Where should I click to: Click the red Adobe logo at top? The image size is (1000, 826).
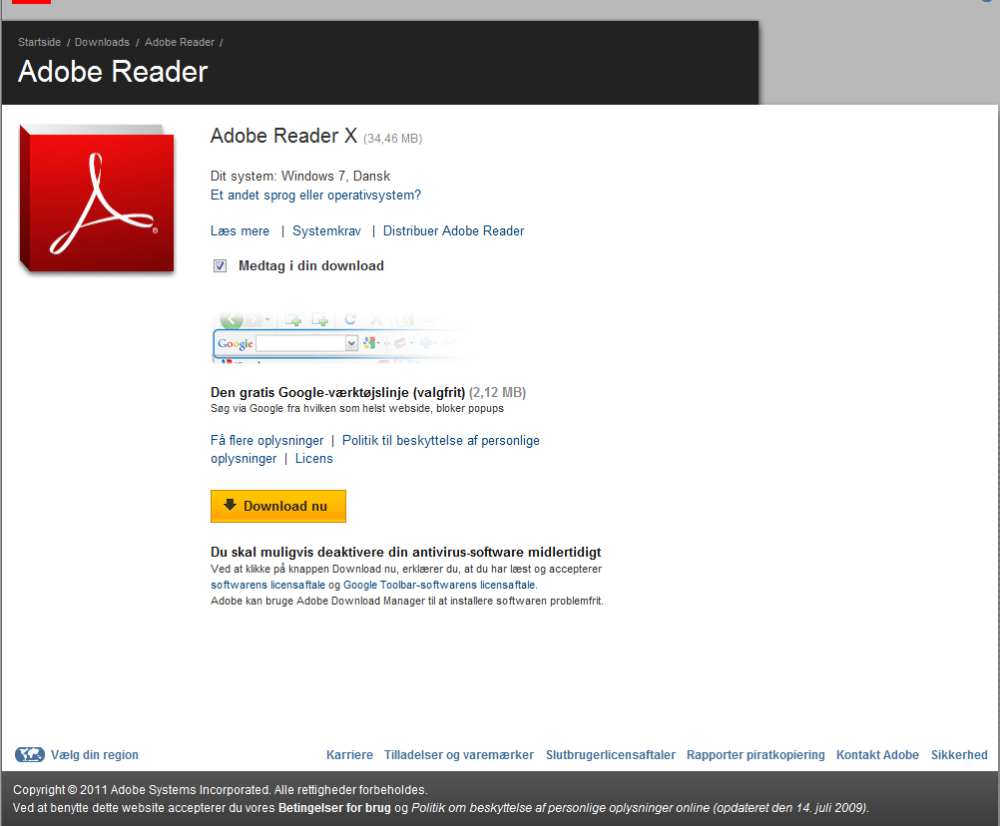31,2
